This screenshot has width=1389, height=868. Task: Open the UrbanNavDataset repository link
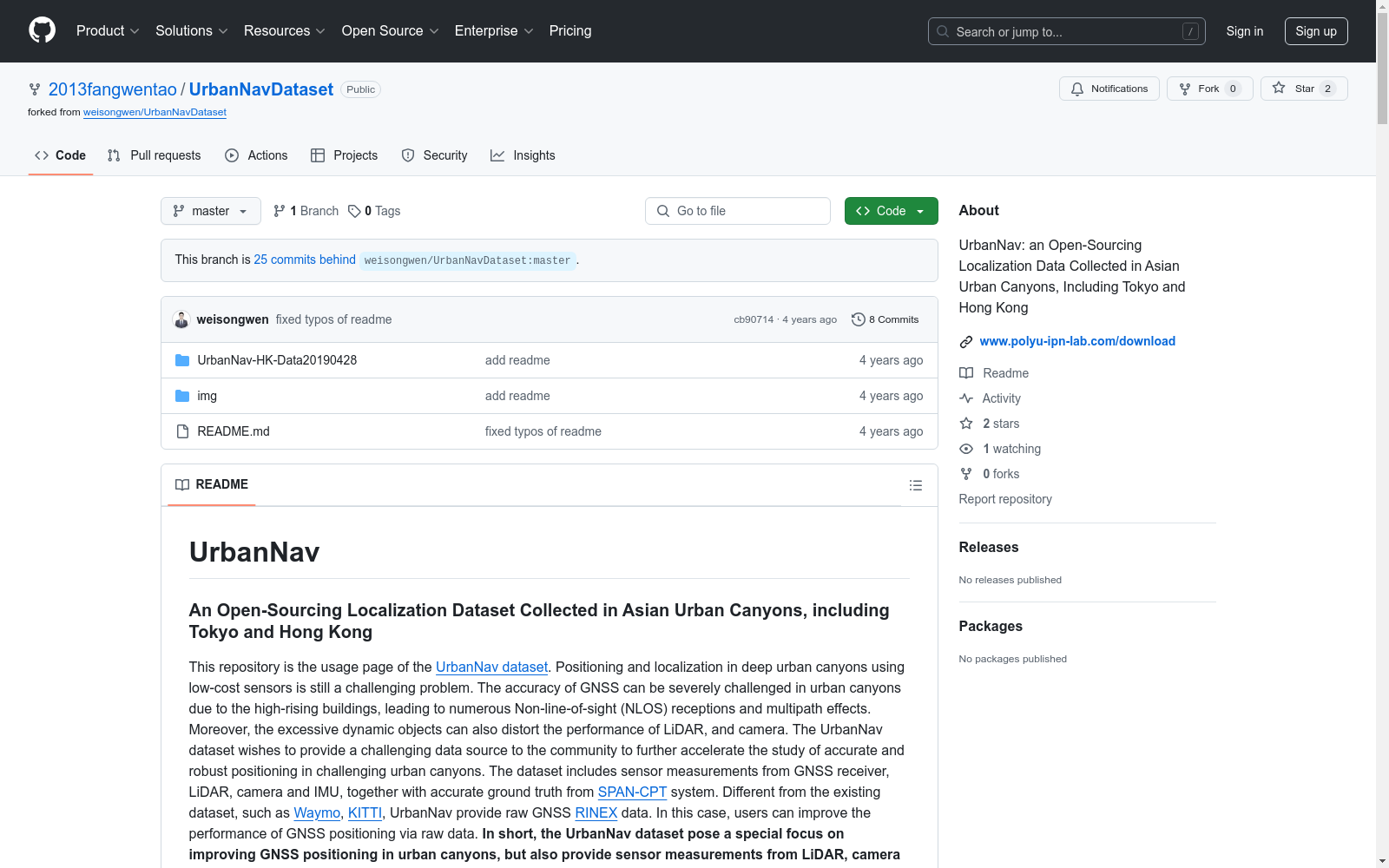pyautogui.click(x=261, y=89)
